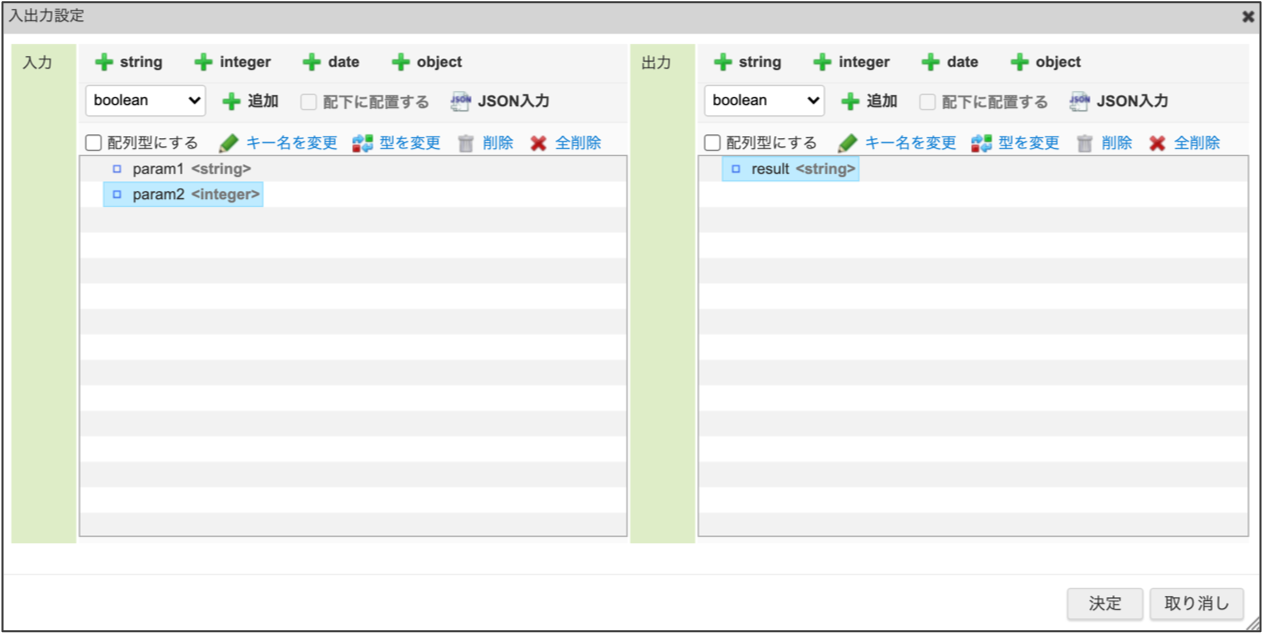Add a string parameter to the input panel
The image size is (1266, 637).
point(130,61)
